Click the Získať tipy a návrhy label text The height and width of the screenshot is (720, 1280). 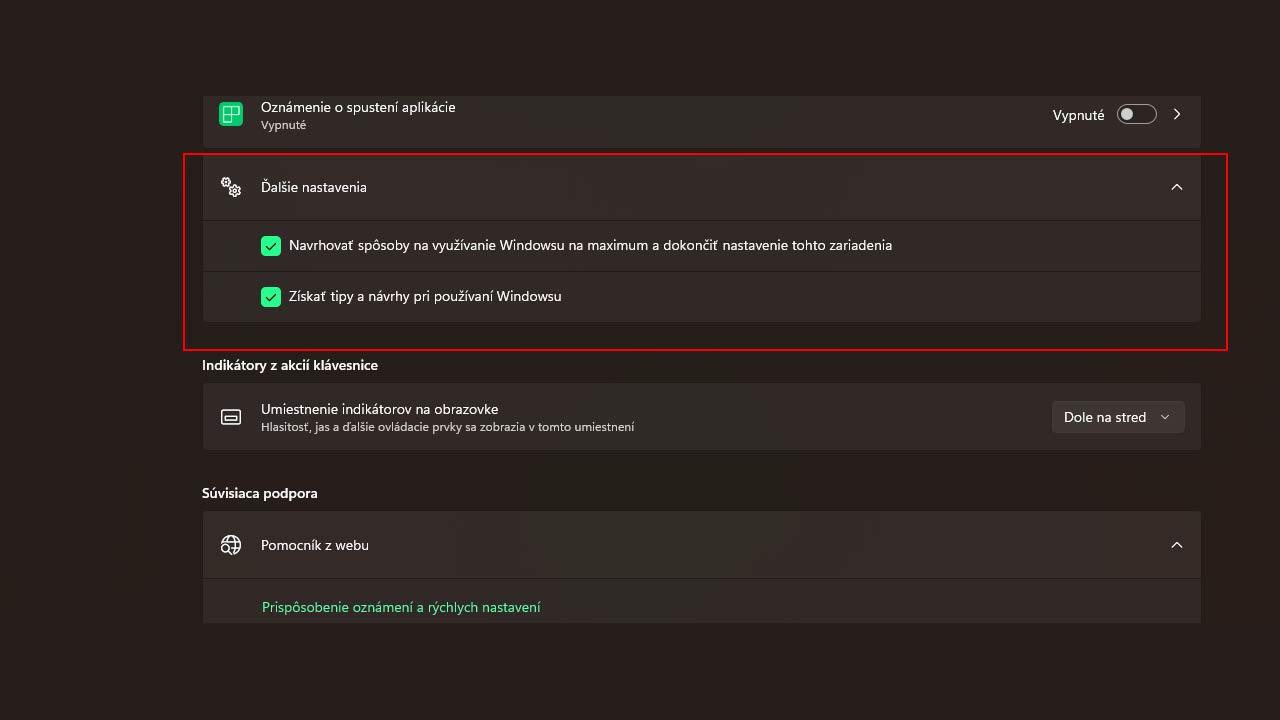(425, 296)
